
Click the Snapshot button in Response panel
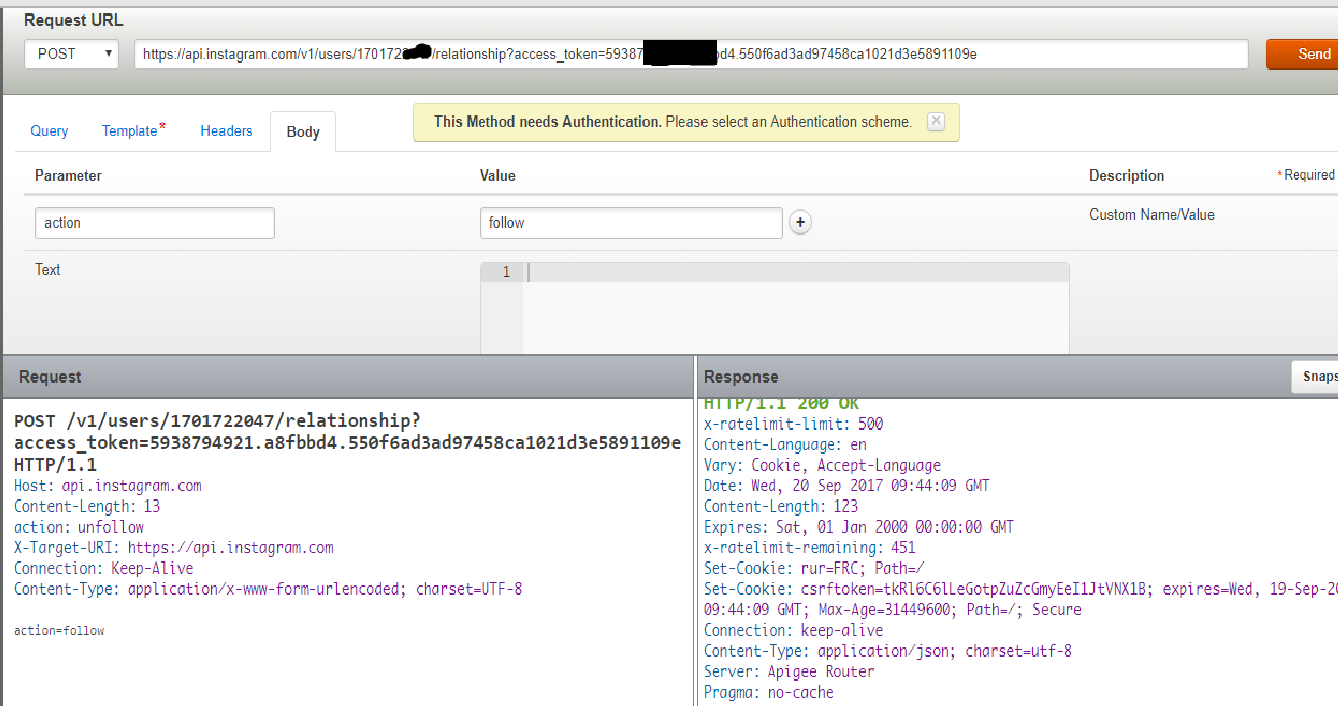point(1314,376)
